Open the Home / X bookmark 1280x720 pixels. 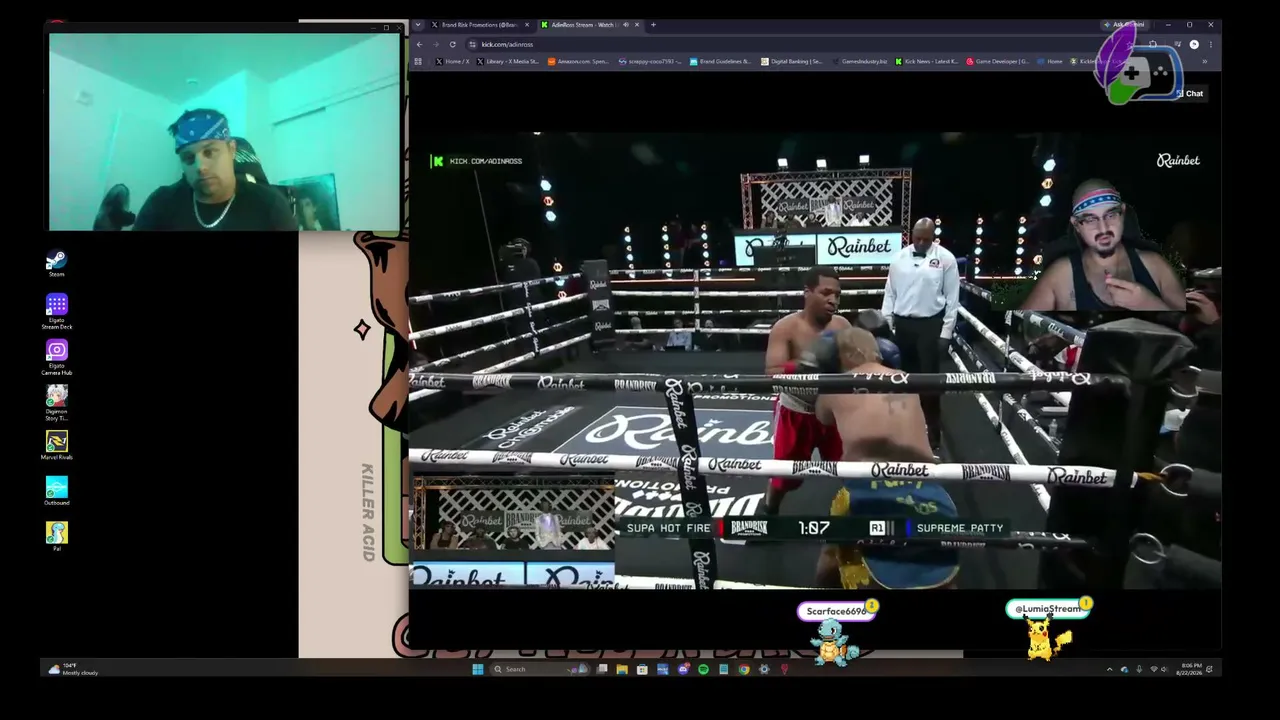coord(453,62)
